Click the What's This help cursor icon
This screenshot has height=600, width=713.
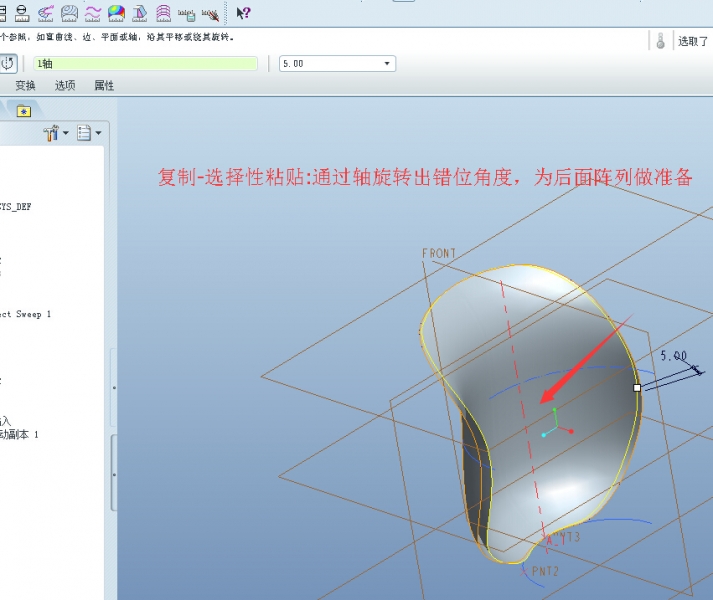[243, 13]
